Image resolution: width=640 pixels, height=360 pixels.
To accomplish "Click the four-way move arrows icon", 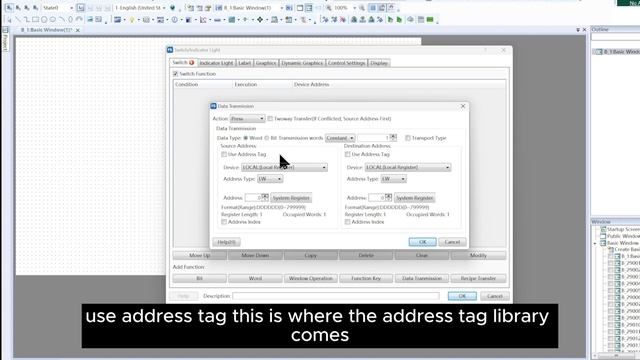I will click(260, 20).
